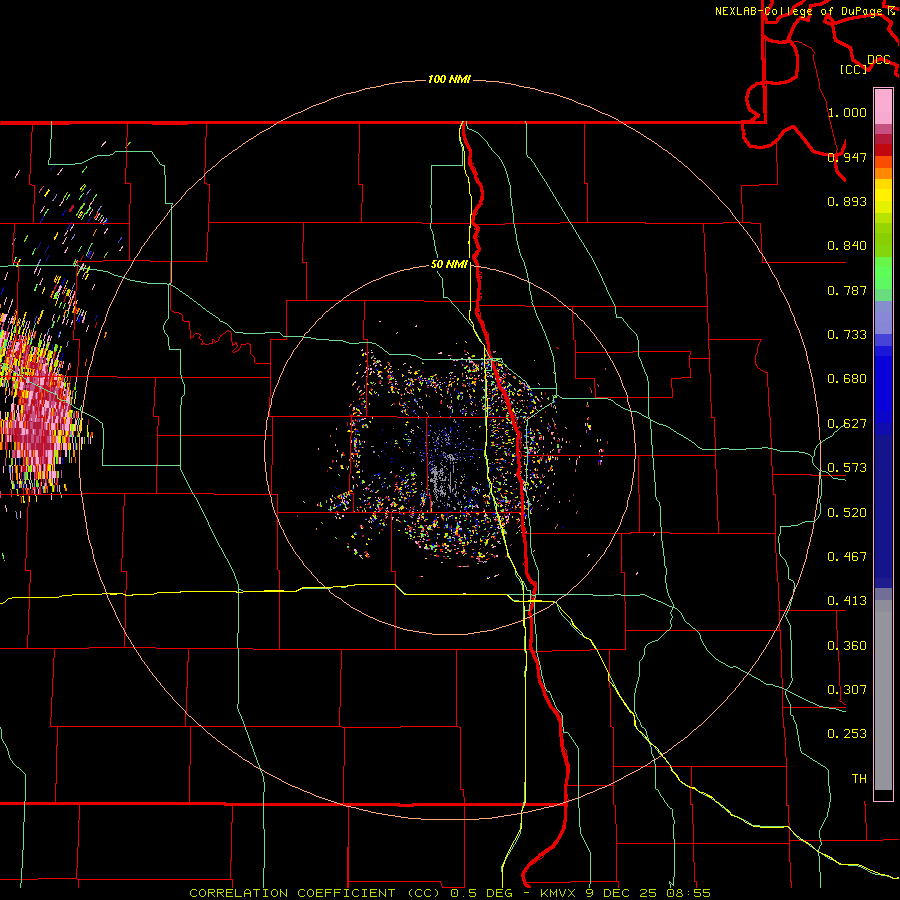
Task: Select the 0.733 scale value
Action: tap(847, 335)
